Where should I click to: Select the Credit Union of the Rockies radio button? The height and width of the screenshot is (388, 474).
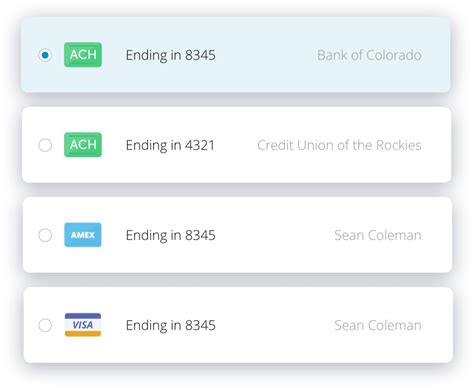coord(45,145)
